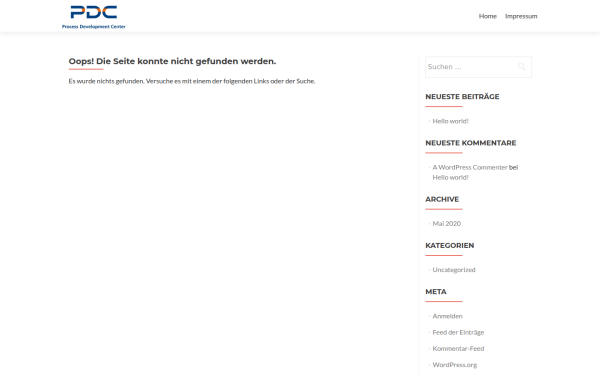The image size is (600, 375).
Task: Open the Impressum menu item
Action: click(521, 16)
